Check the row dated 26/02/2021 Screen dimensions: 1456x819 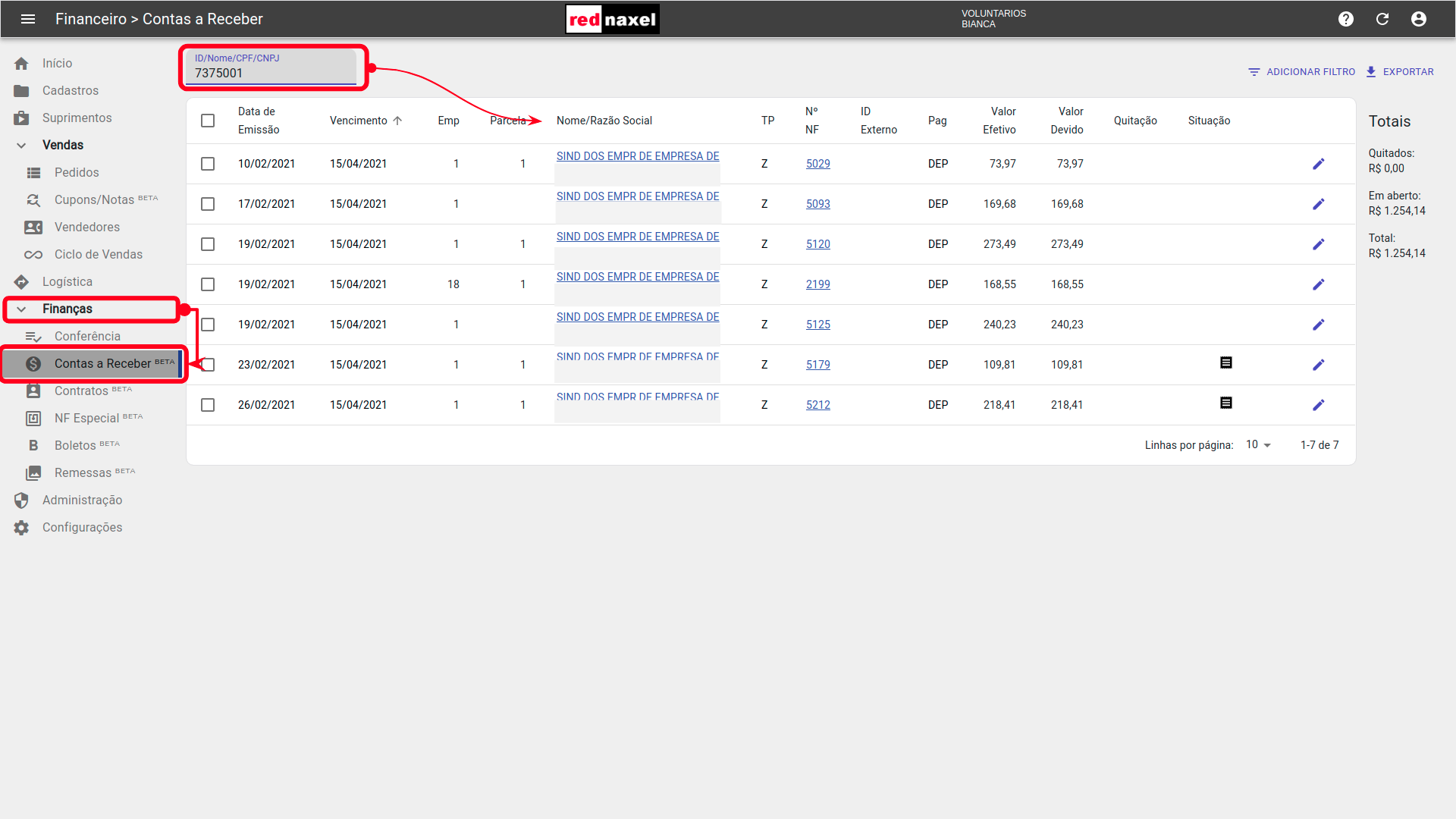(x=208, y=405)
